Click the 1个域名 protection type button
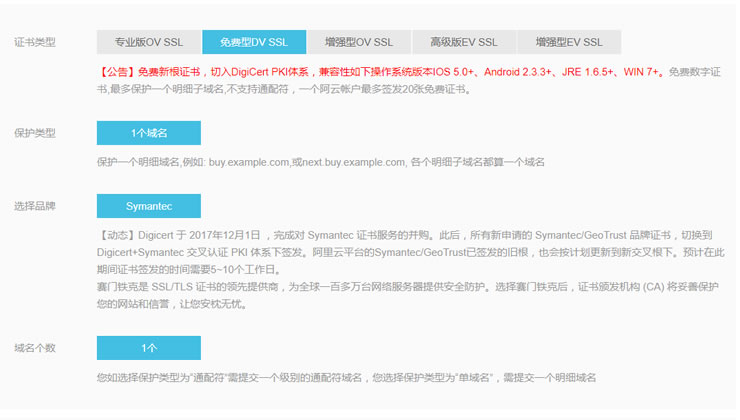740x420 pixels. click(x=149, y=133)
